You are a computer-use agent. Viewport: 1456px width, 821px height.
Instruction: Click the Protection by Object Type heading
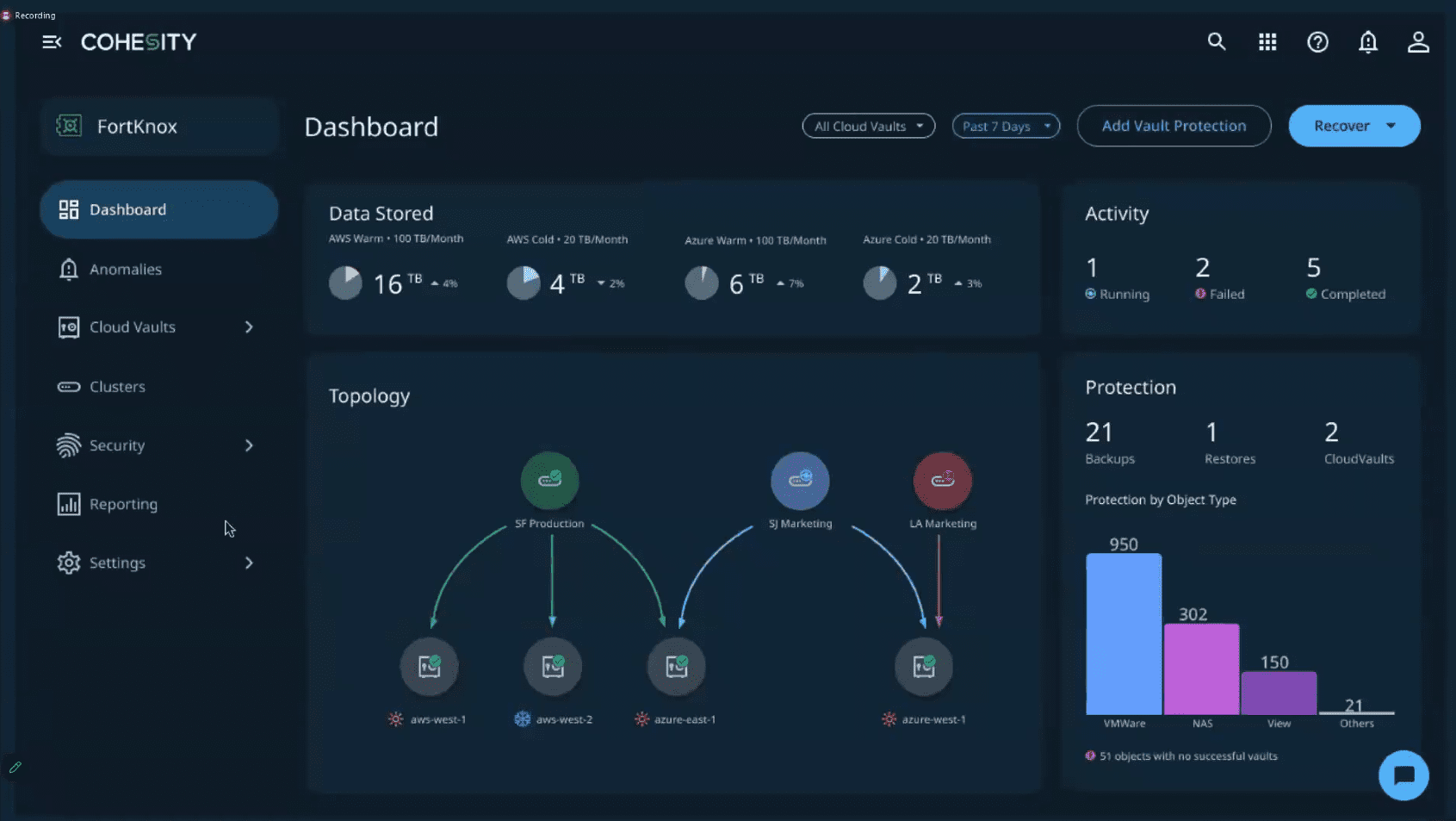click(x=1161, y=500)
